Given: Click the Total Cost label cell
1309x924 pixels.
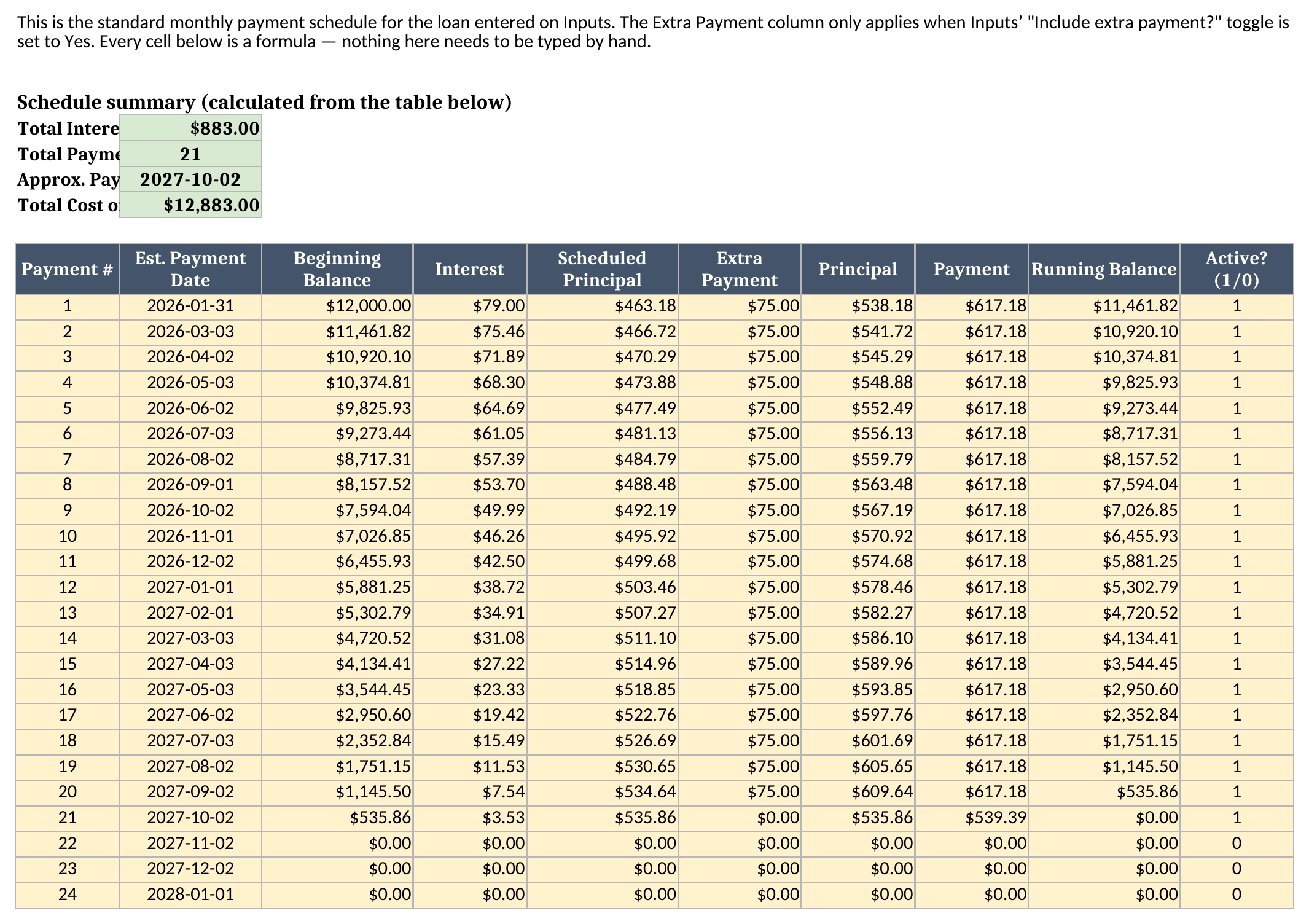Looking at the screenshot, I should (68, 205).
